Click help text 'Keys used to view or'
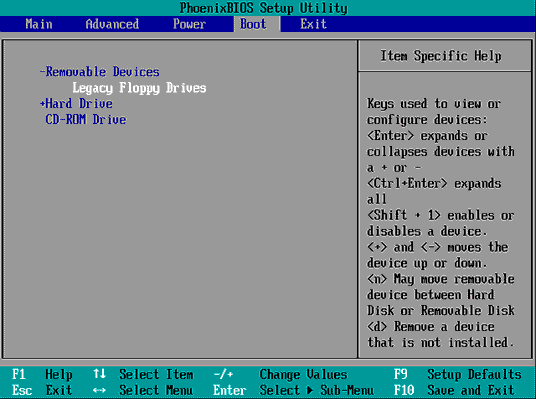The height and width of the screenshot is (399, 536). tap(434, 104)
